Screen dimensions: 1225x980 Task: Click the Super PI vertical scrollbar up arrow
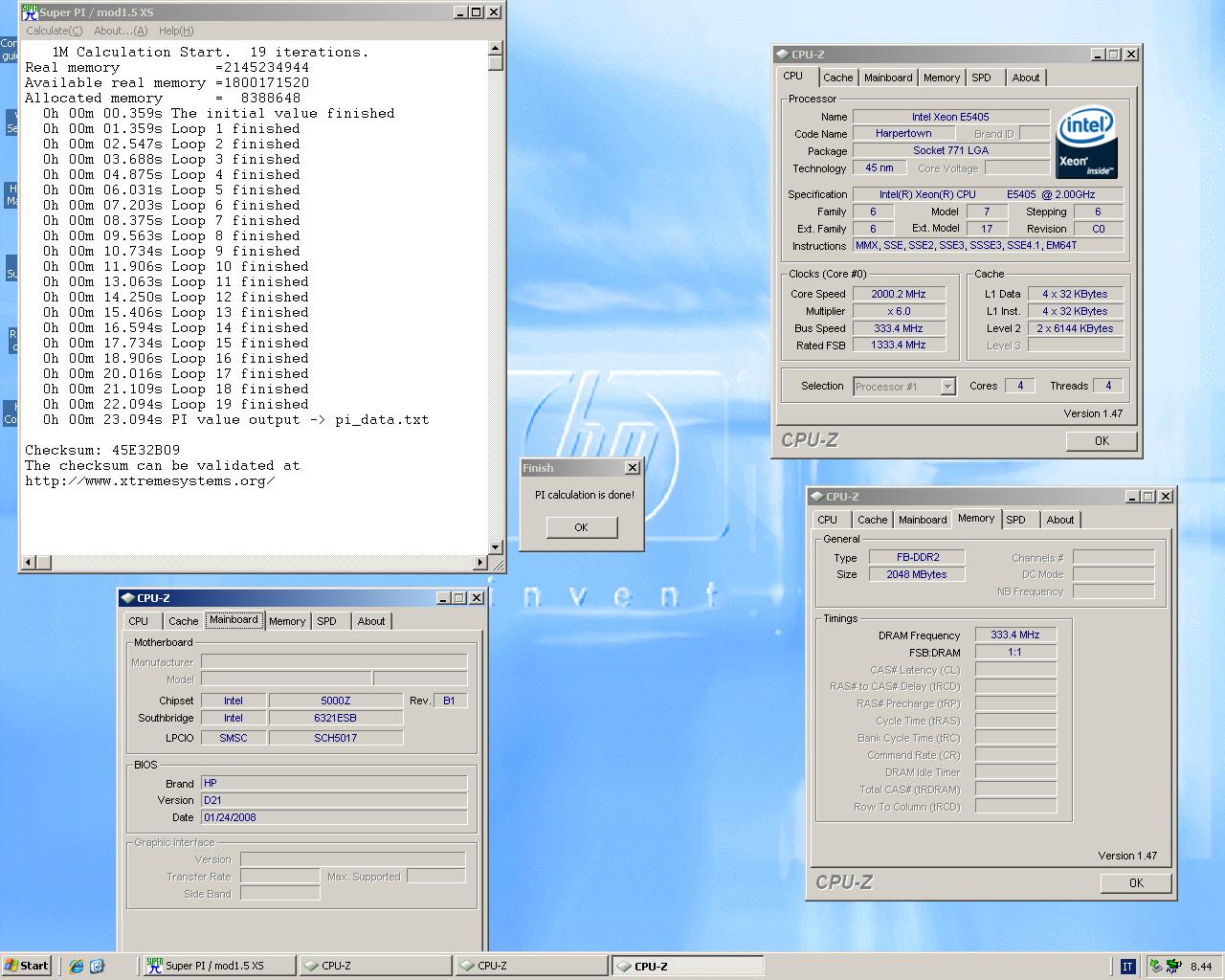point(495,48)
